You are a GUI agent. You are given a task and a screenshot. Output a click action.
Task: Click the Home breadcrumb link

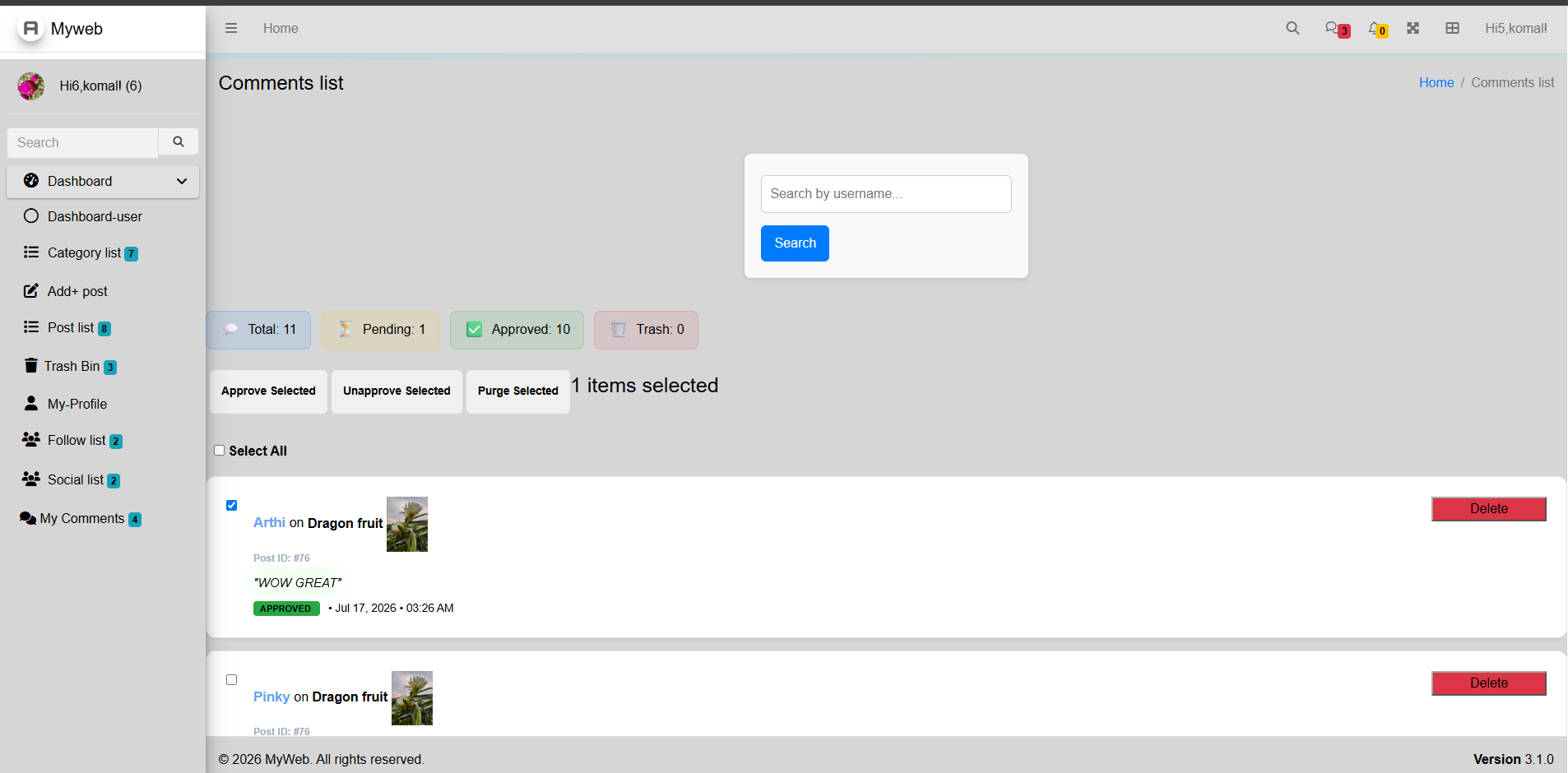tap(1436, 82)
